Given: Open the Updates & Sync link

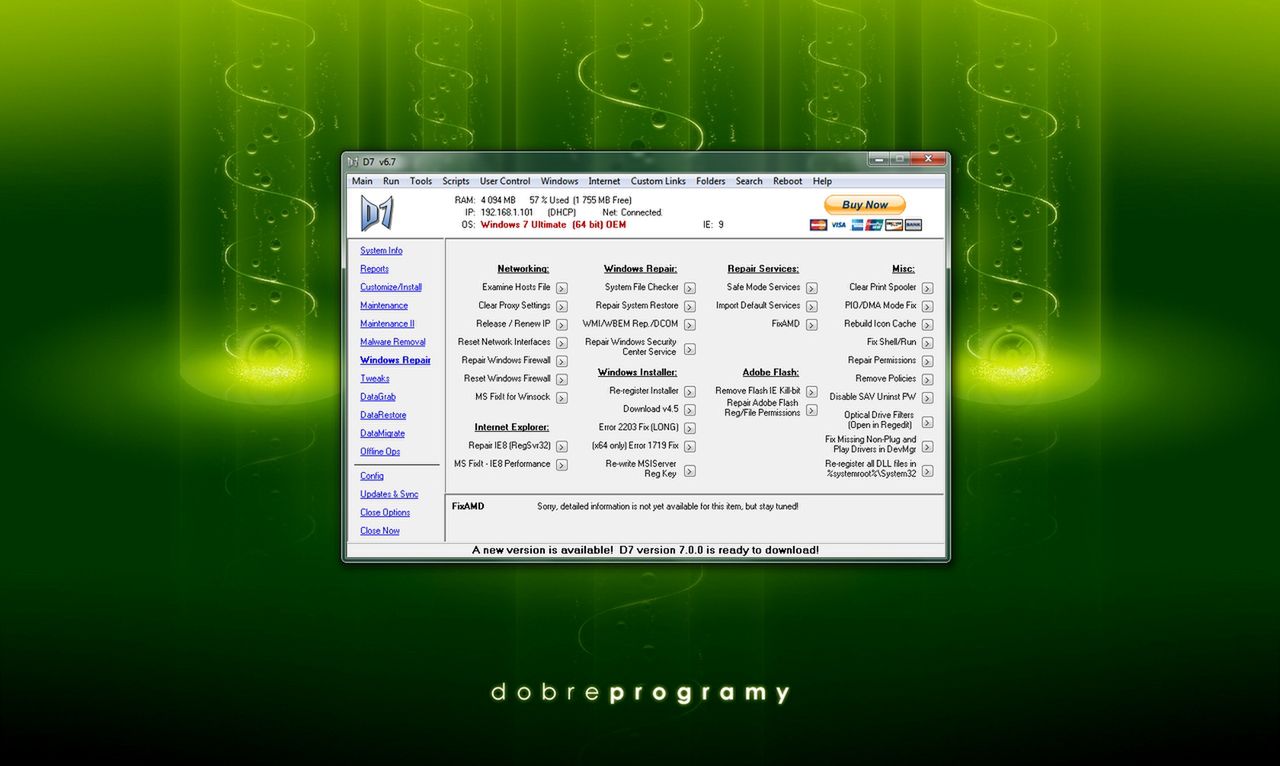Looking at the screenshot, I should pyautogui.click(x=389, y=494).
